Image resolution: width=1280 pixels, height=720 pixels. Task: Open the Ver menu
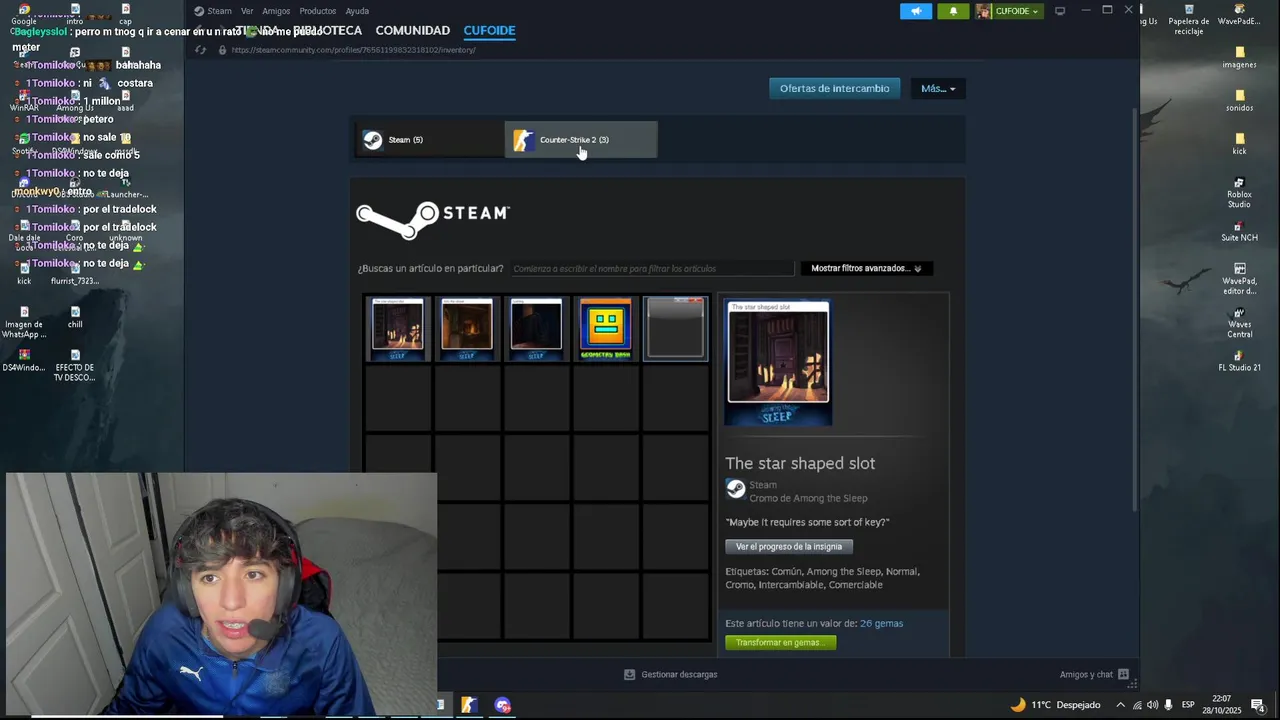click(x=247, y=11)
